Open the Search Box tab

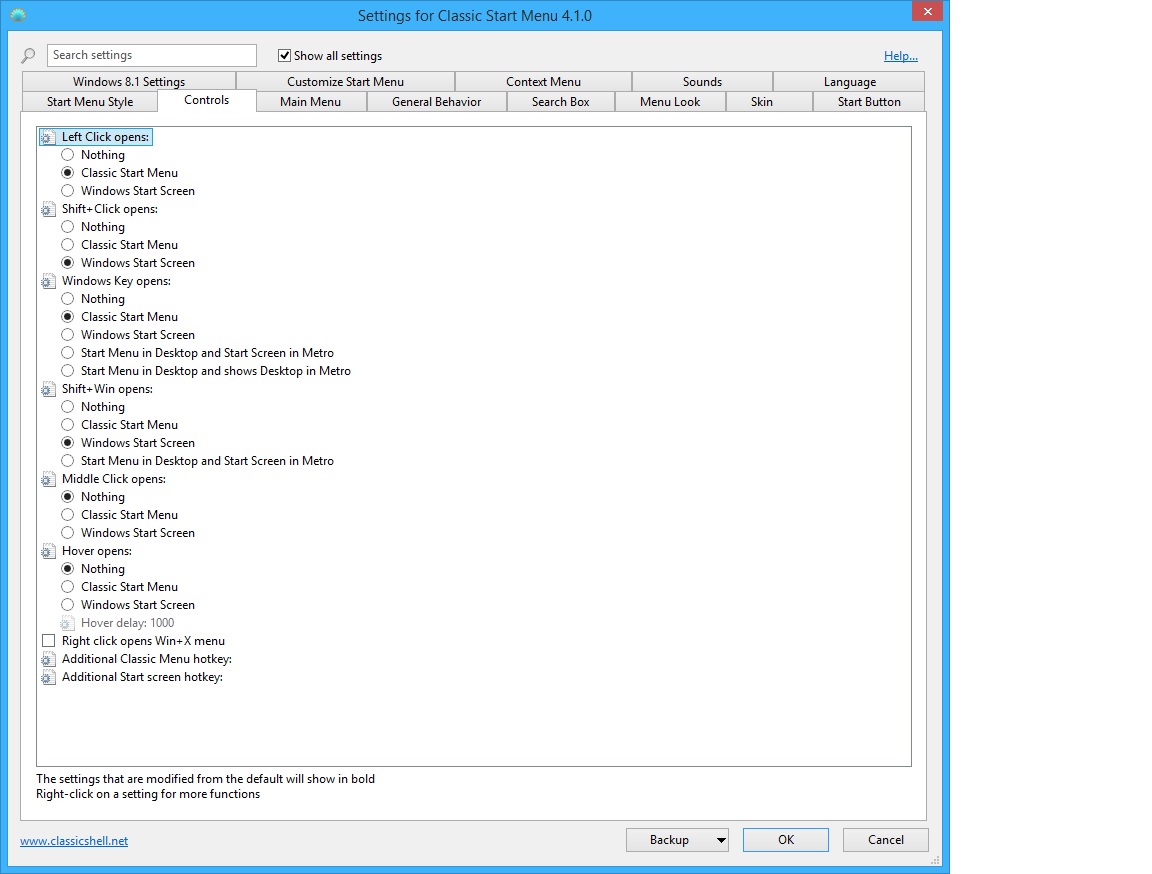(x=561, y=102)
